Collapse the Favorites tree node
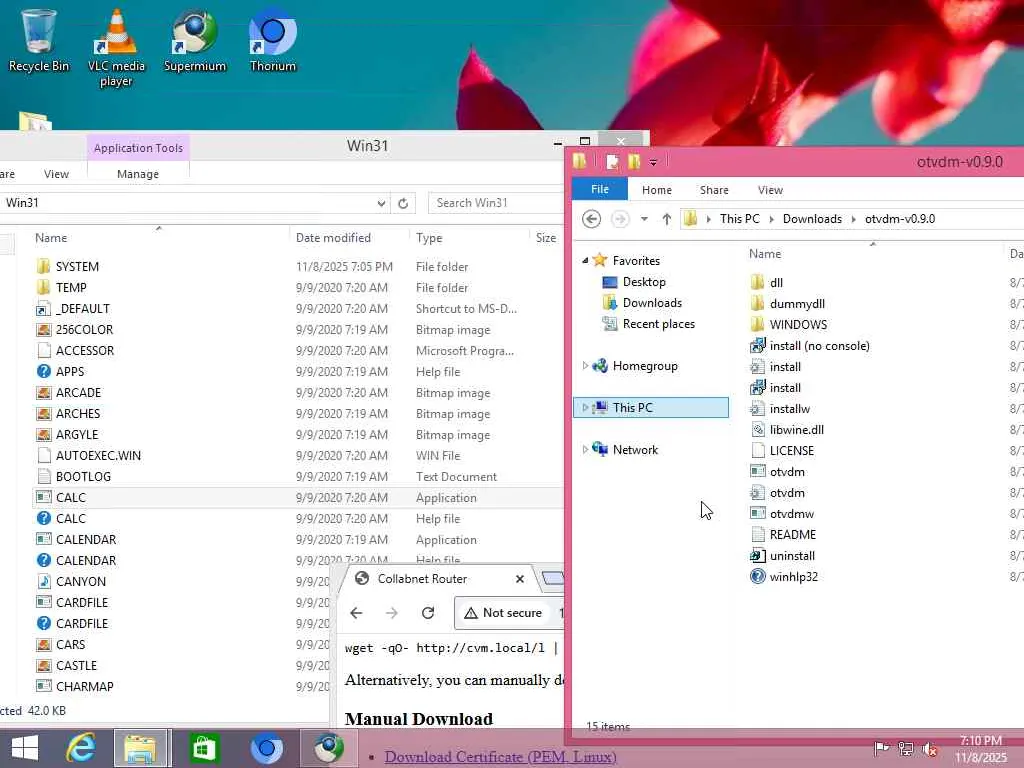 pos(585,261)
